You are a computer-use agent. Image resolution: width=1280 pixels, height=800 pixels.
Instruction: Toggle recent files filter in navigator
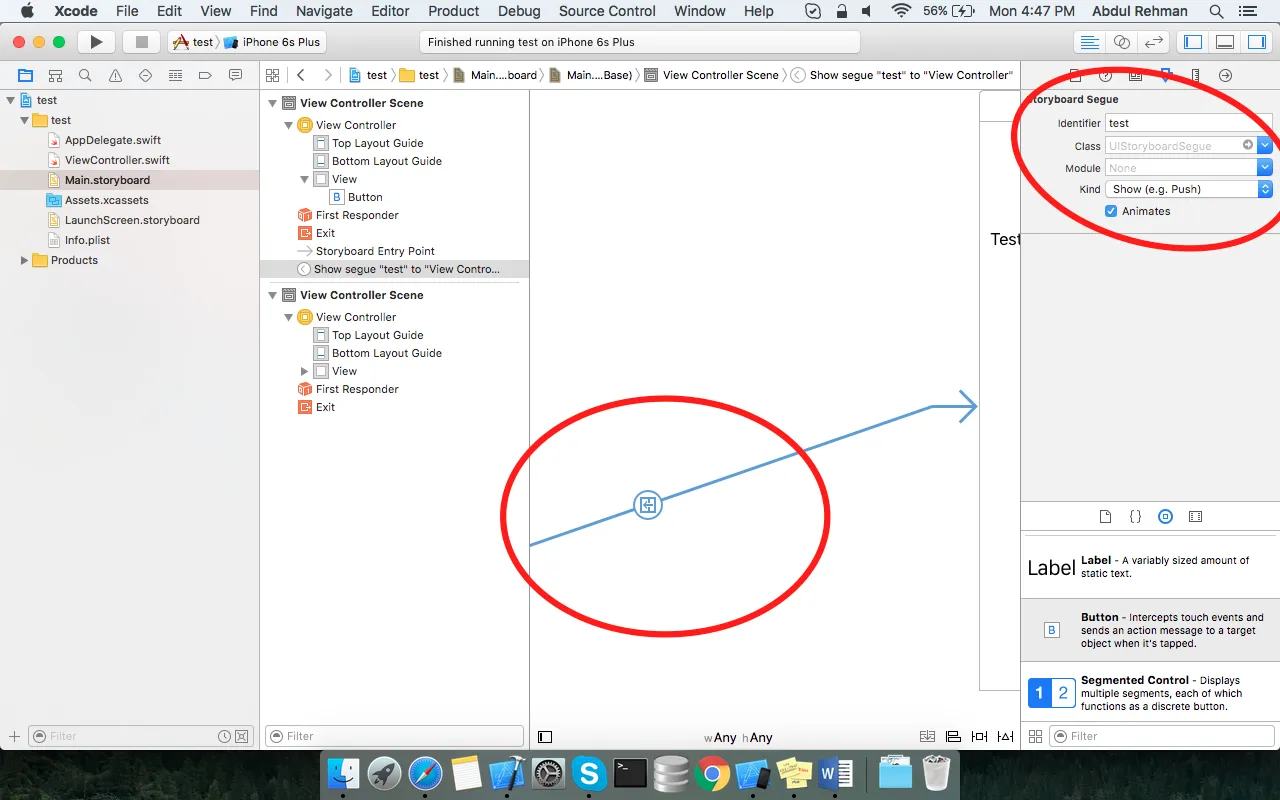(x=225, y=736)
